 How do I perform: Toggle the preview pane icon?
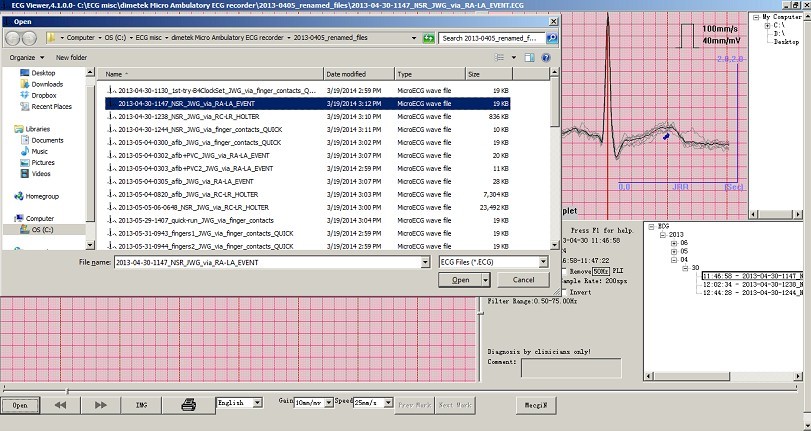tap(531, 58)
